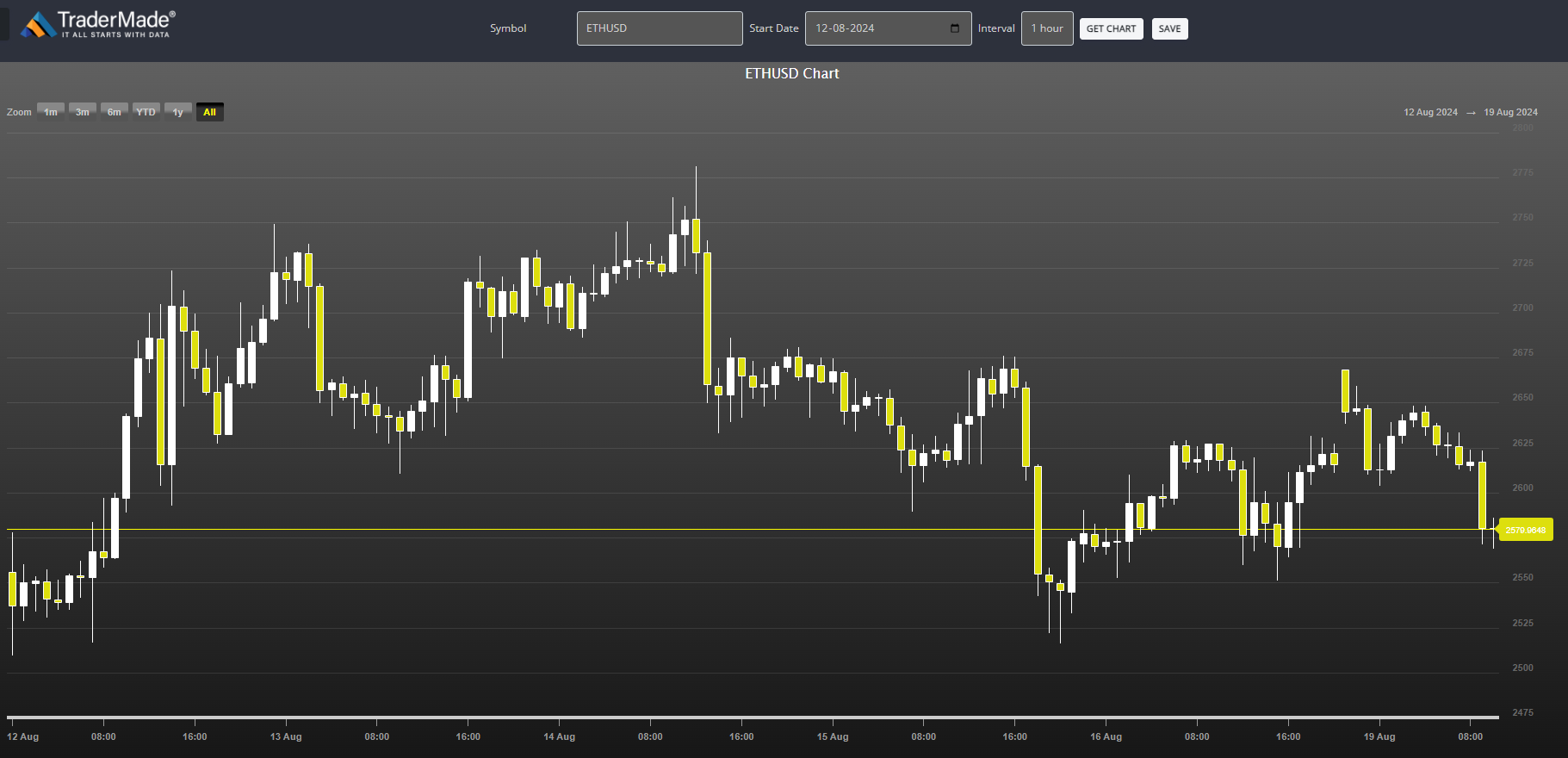Click the 2750 price axis label
Screen dimensions: 1568x758
(x=1522, y=218)
